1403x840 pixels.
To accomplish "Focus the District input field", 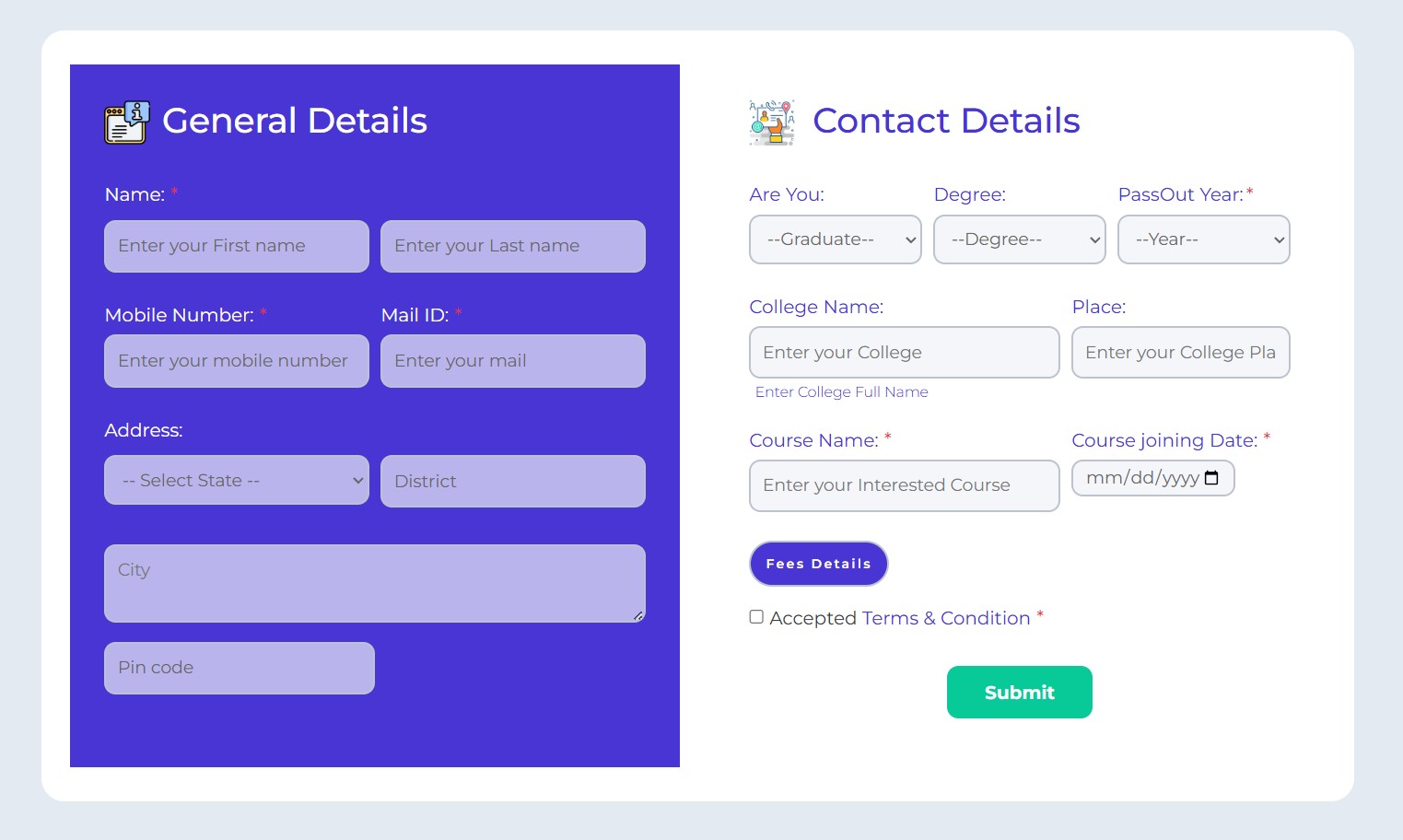I will (x=513, y=481).
